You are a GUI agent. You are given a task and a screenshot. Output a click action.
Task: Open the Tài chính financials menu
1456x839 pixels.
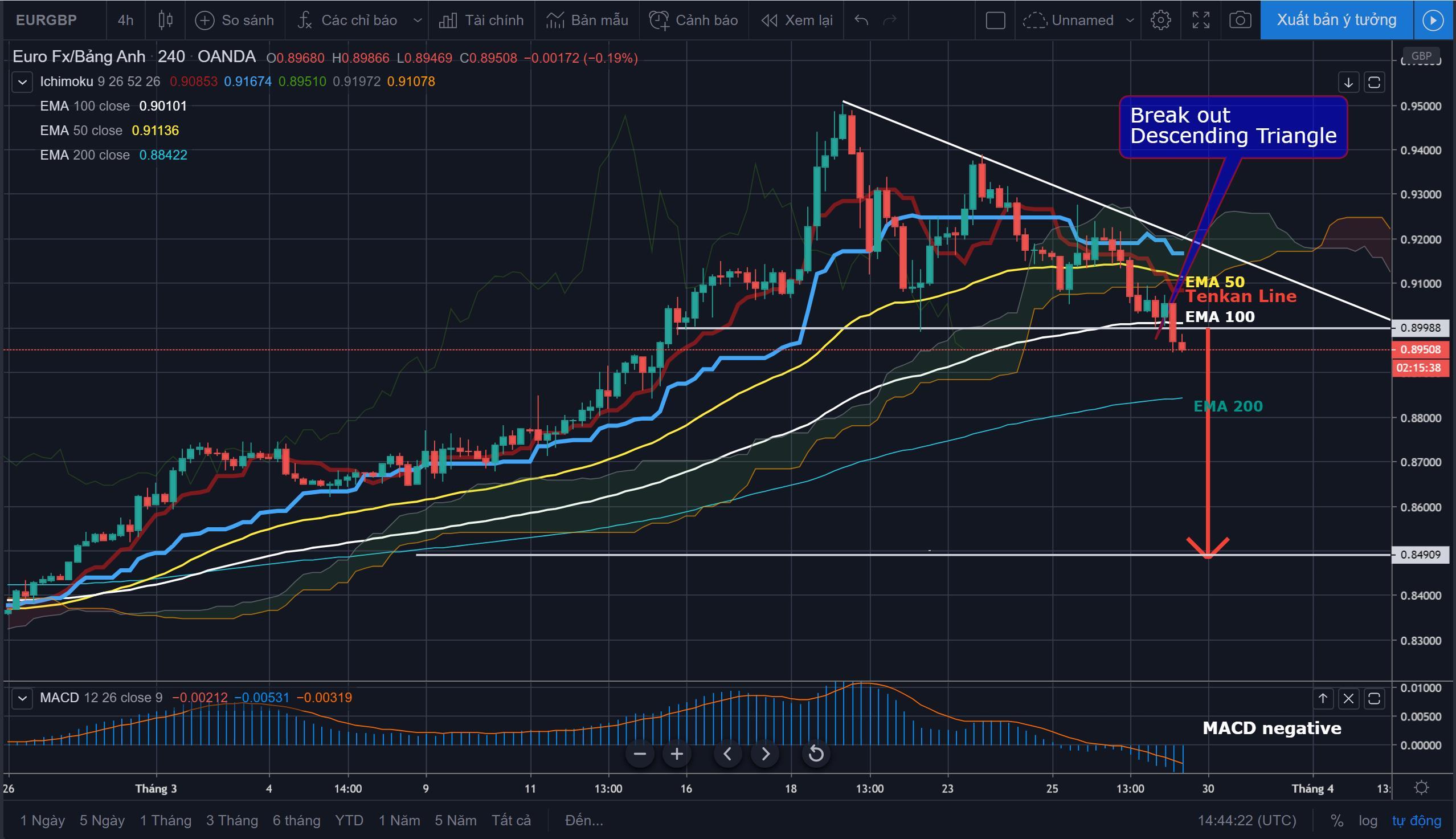pos(481,20)
